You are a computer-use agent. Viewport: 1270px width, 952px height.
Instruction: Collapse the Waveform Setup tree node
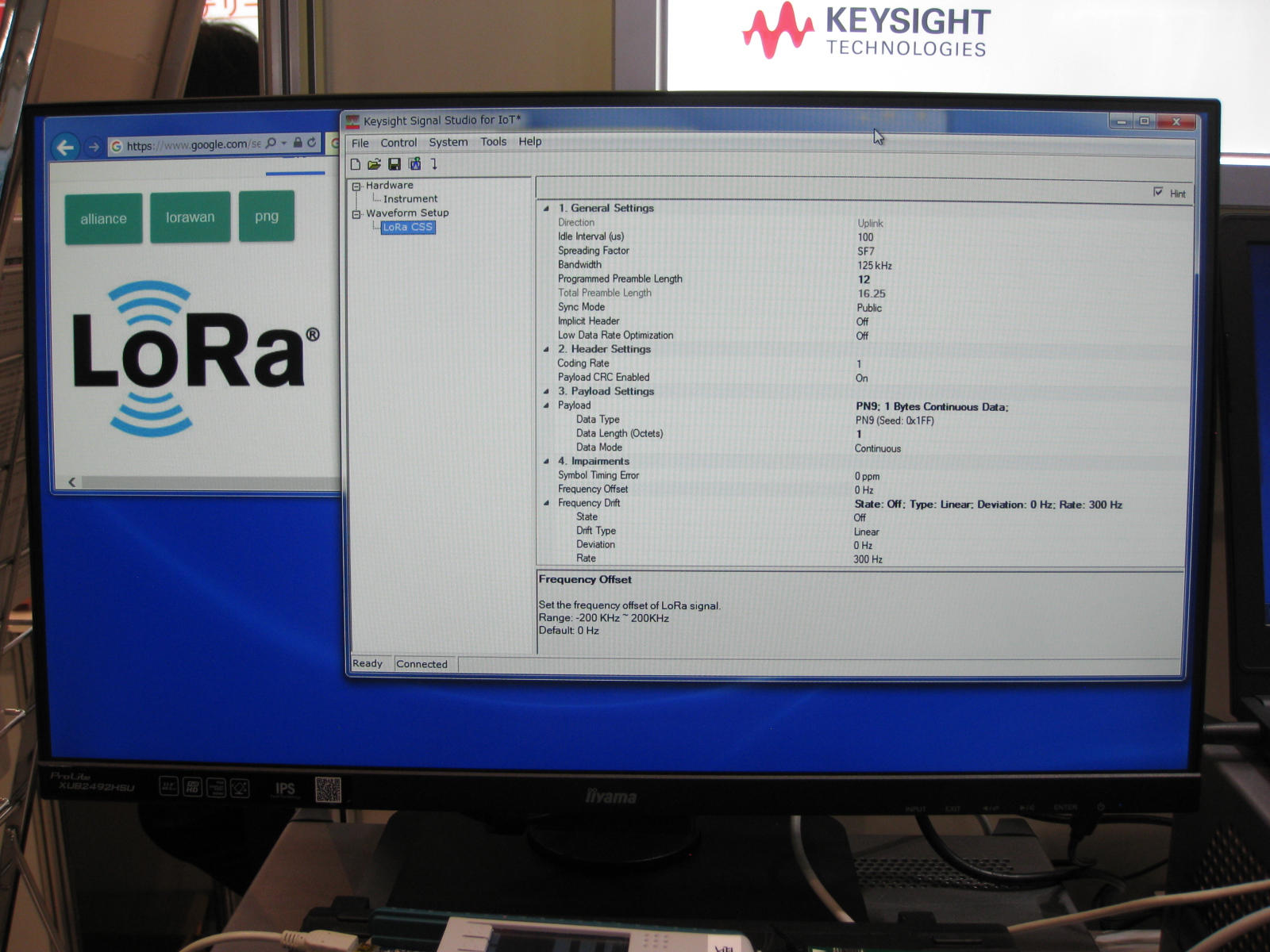[x=357, y=214]
